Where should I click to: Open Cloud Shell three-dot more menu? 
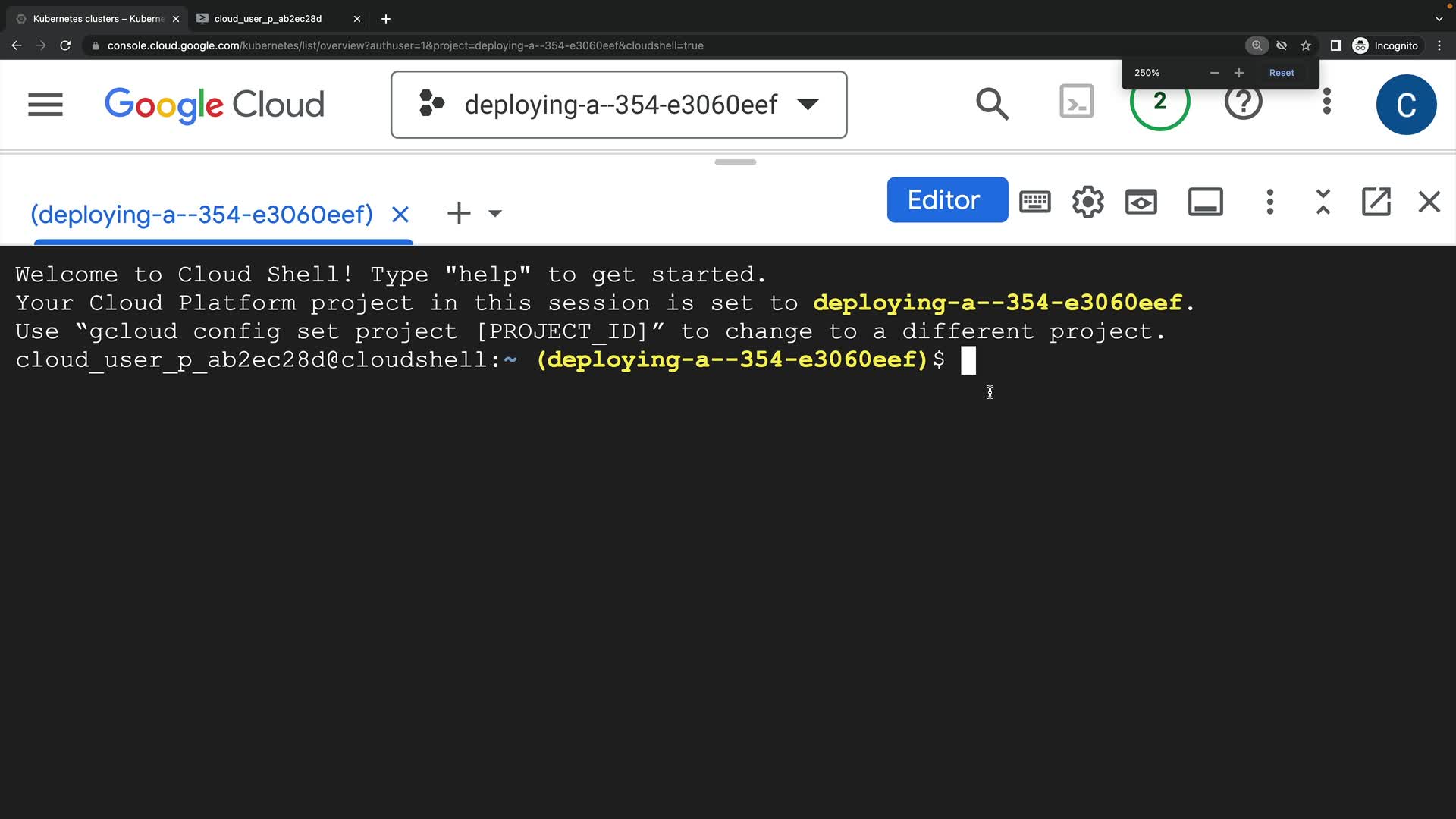pos(1269,202)
